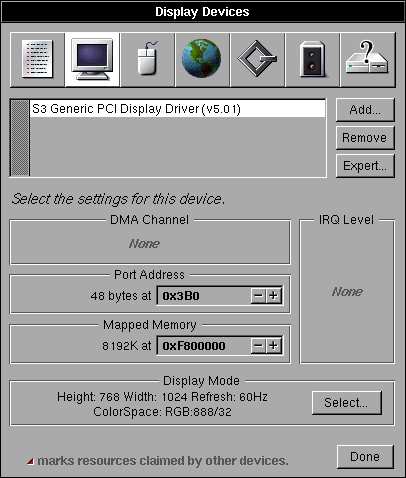Click the Done button
The height and width of the screenshot is (478, 406).
click(x=365, y=457)
